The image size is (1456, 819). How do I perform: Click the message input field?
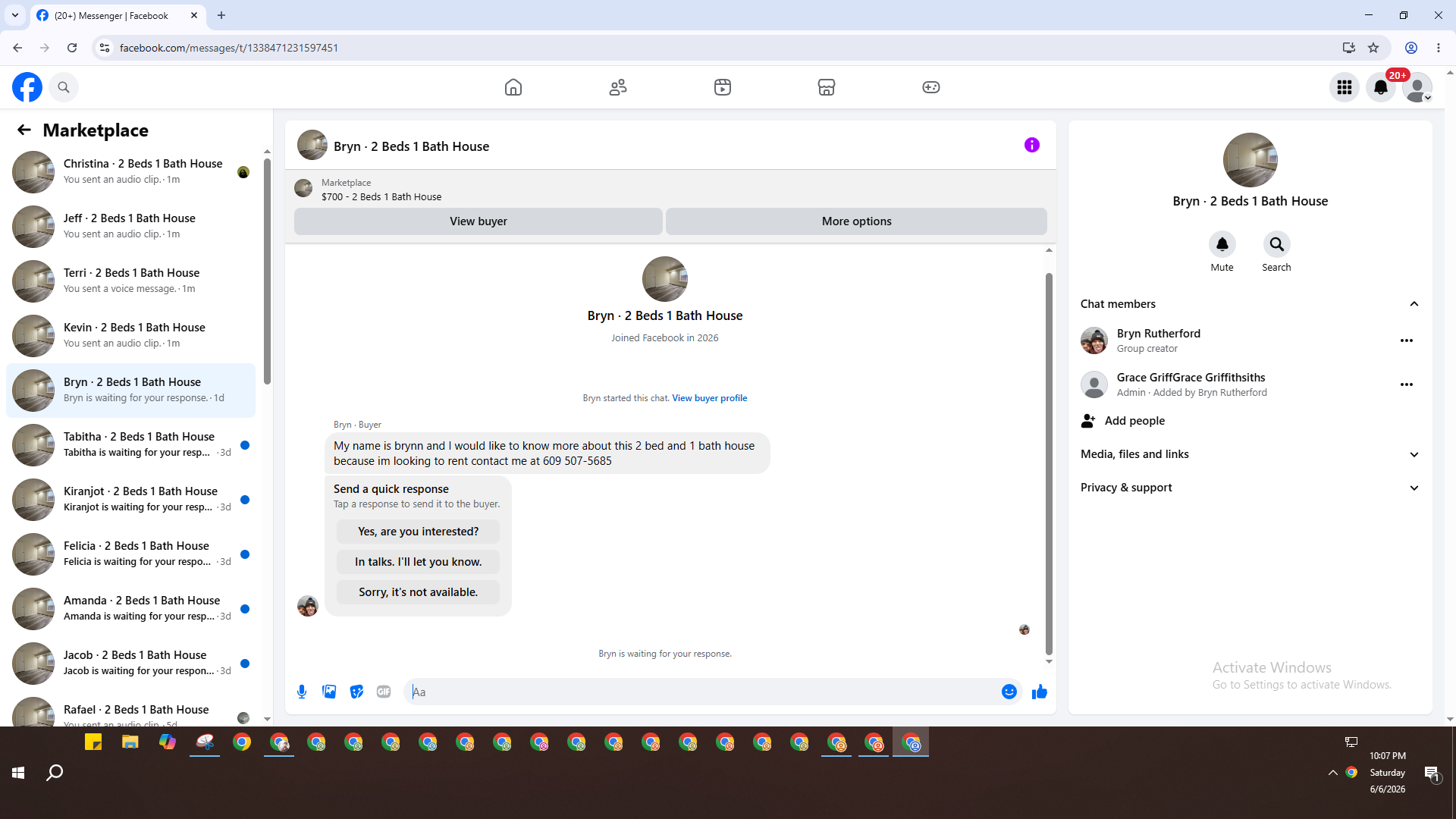pyautogui.click(x=704, y=692)
